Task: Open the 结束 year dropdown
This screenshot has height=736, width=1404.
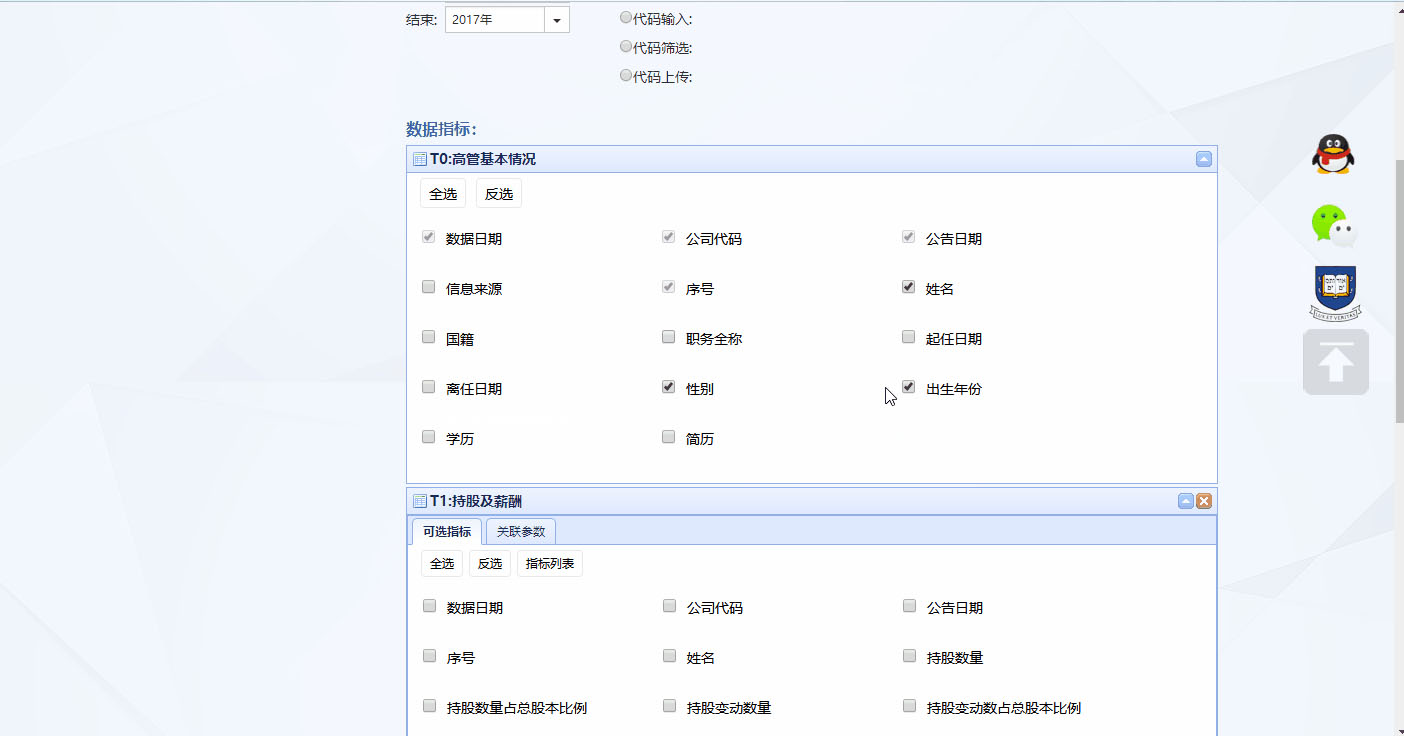Action: coord(557,20)
